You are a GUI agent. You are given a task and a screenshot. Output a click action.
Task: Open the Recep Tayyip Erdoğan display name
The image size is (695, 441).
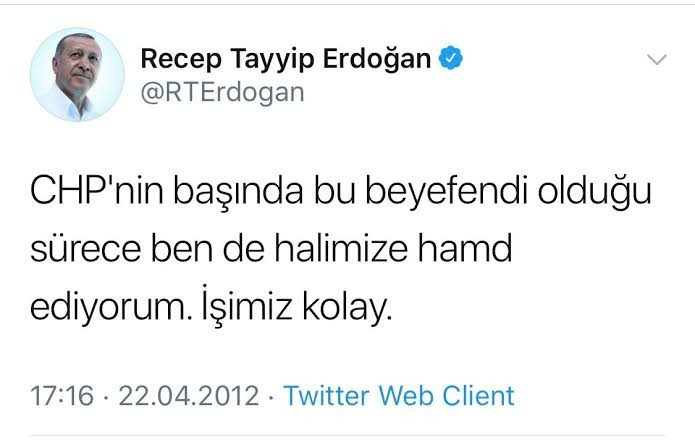(286, 60)
